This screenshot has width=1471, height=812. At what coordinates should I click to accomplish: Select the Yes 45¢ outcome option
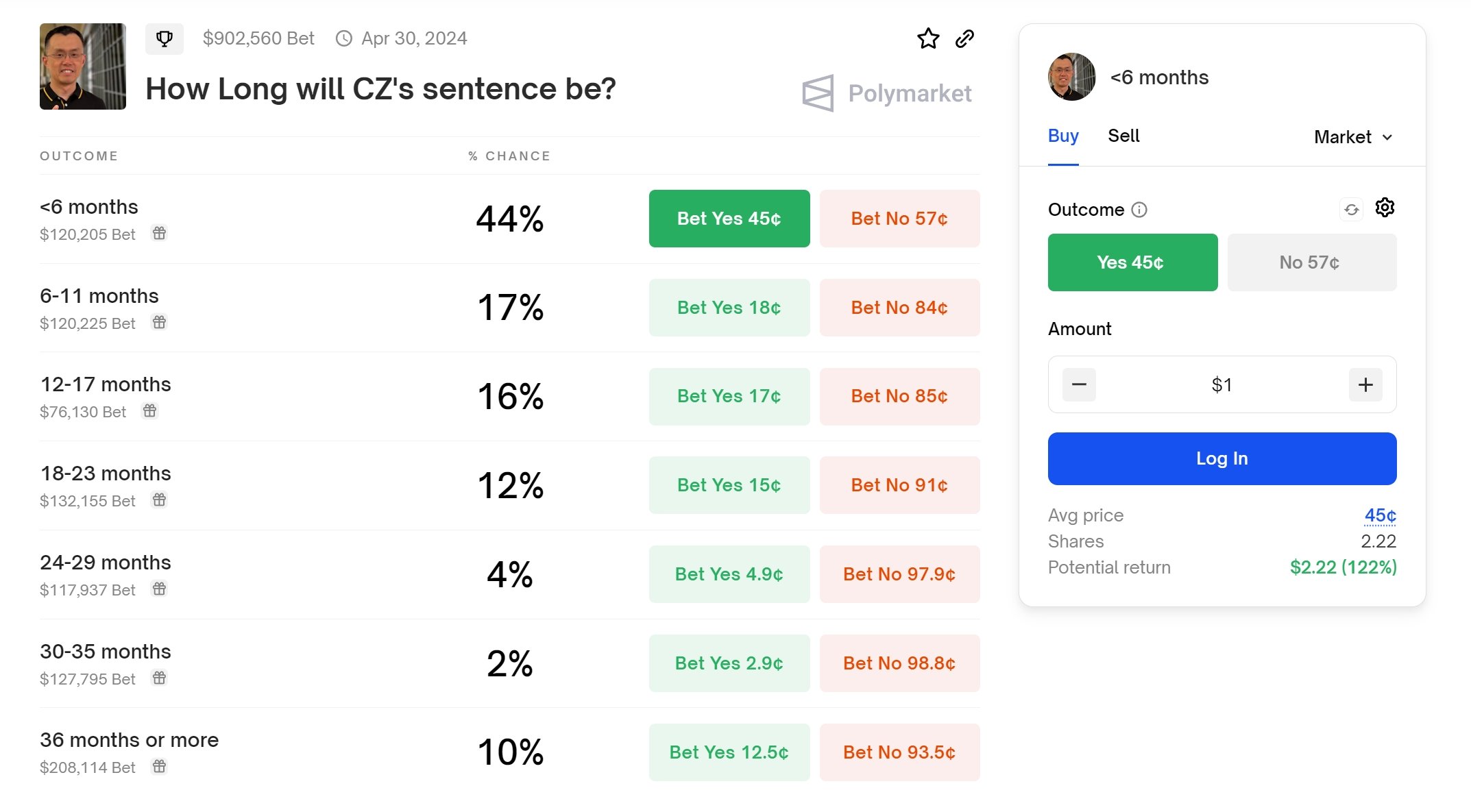[1132, 262]
